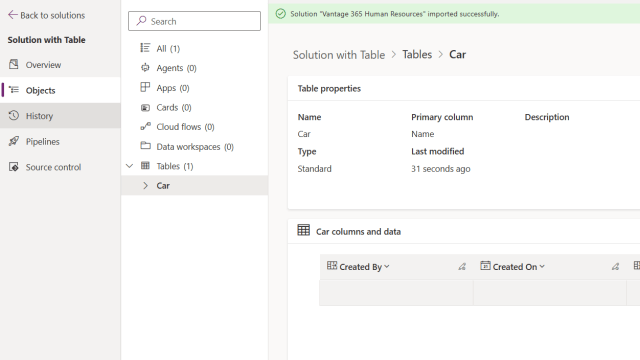Click the Type label in properties
Image resolution: width=640 pixels, height=360 pixels.
click(x=307, y=151)
